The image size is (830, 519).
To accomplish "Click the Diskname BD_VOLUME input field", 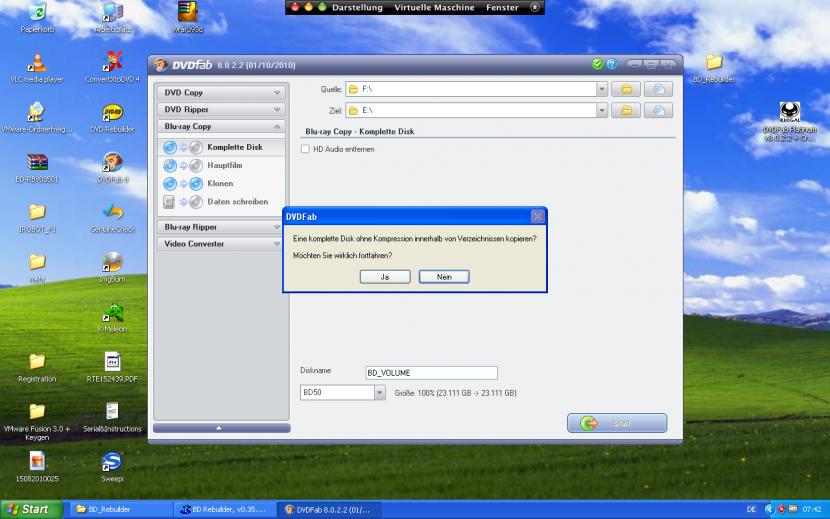I will (431, 373).
